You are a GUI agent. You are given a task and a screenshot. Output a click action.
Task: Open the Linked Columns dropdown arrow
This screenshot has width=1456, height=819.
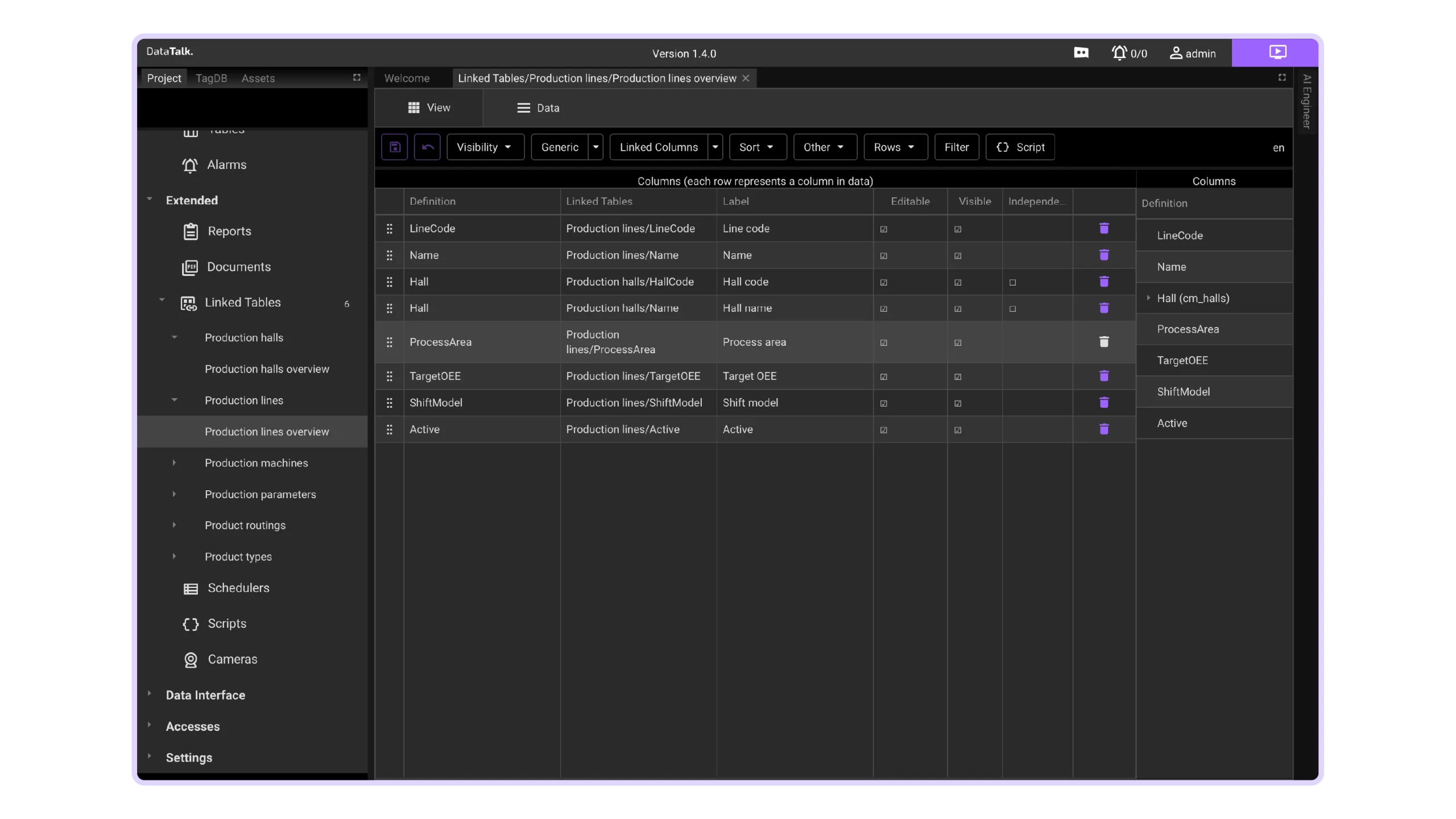pos(715,147)
